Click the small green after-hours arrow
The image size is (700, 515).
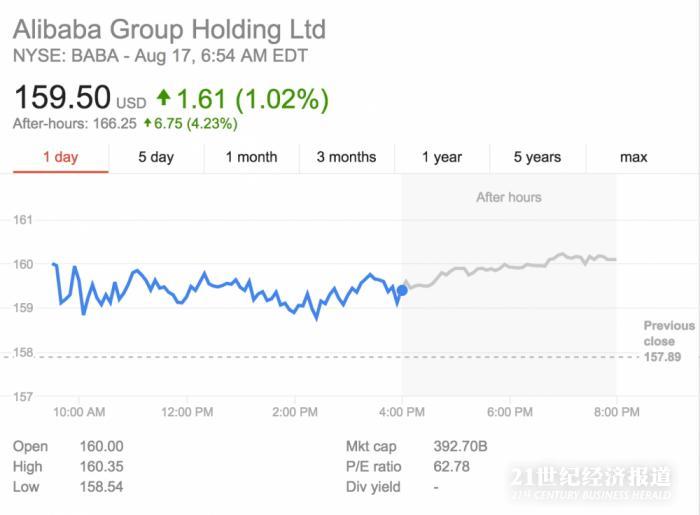pos(147,124)
